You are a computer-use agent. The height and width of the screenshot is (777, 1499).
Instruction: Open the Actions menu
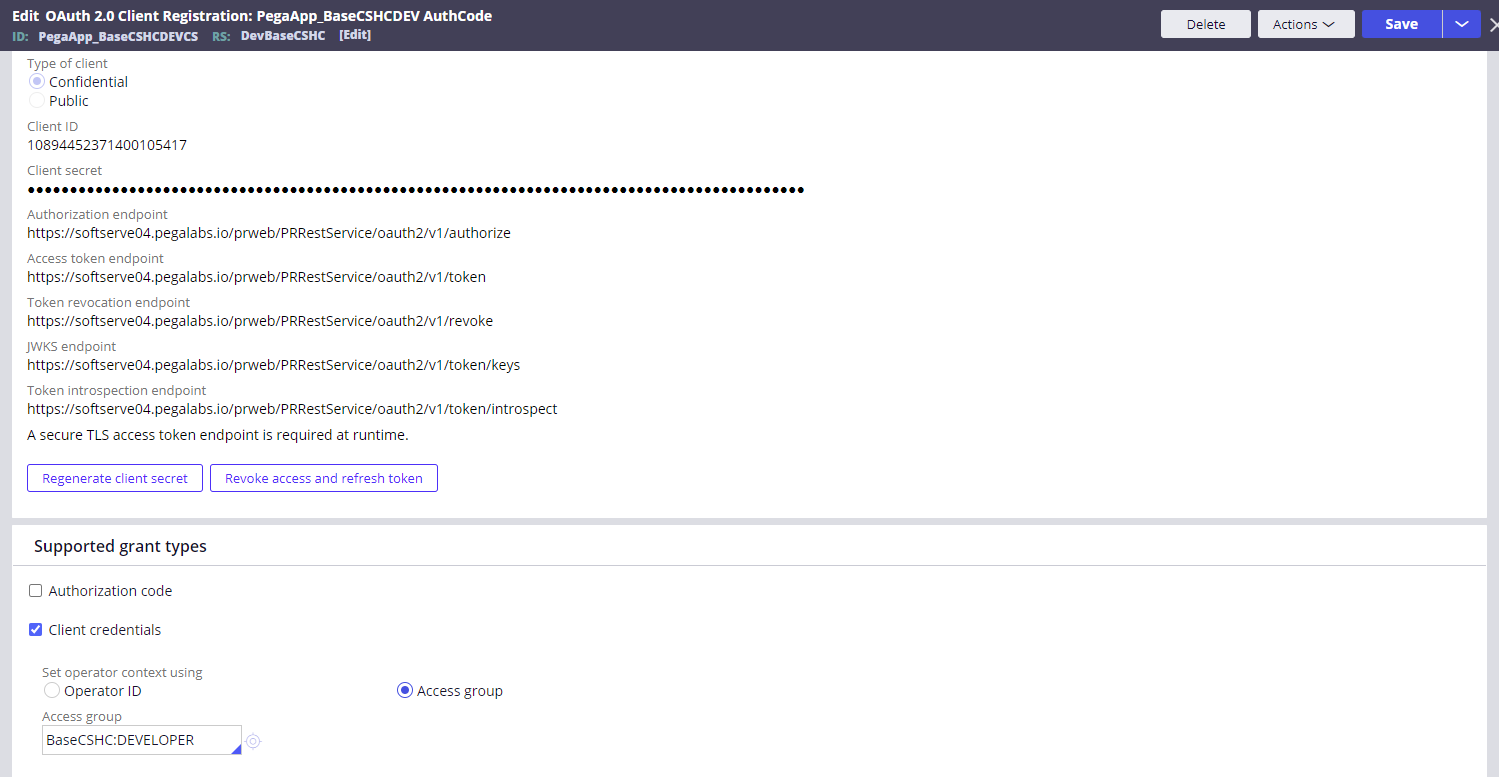[1305, 24]
